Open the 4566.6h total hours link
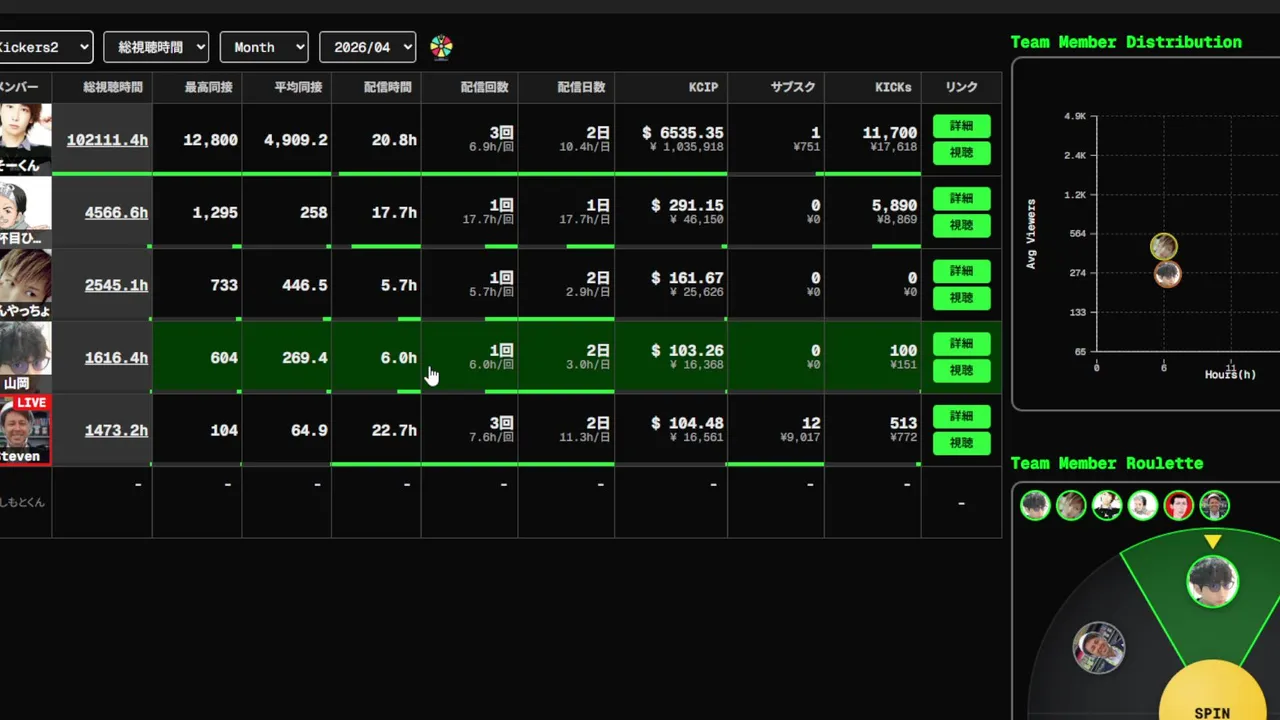This screenshot has width=1280, height=720. coord(116,213)
